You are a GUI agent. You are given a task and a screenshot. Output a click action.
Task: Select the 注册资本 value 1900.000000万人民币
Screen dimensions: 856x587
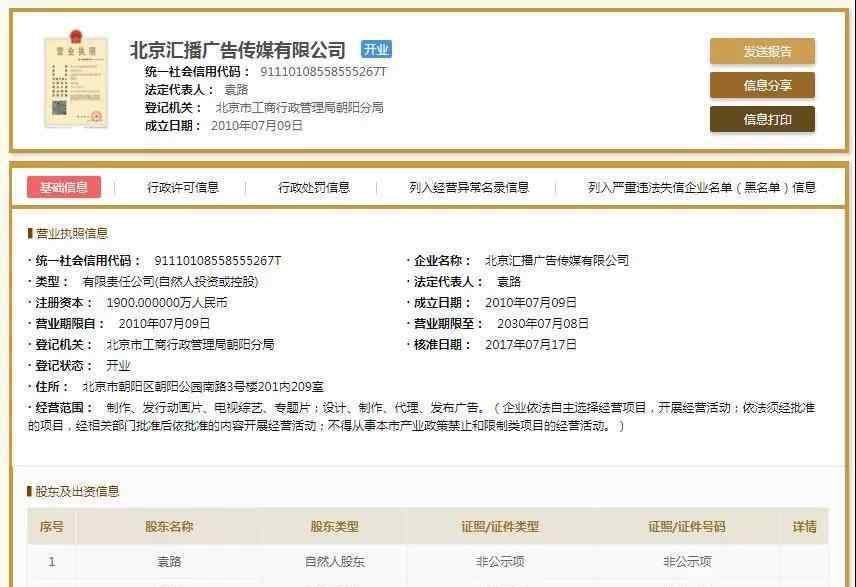click(167, 303)
